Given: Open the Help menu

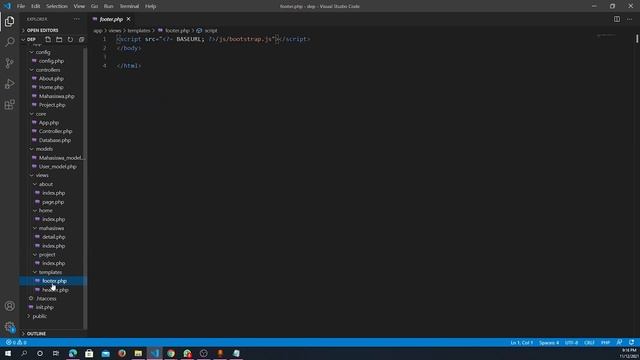Looking at the screenshot, I should [x=150, y=6].
